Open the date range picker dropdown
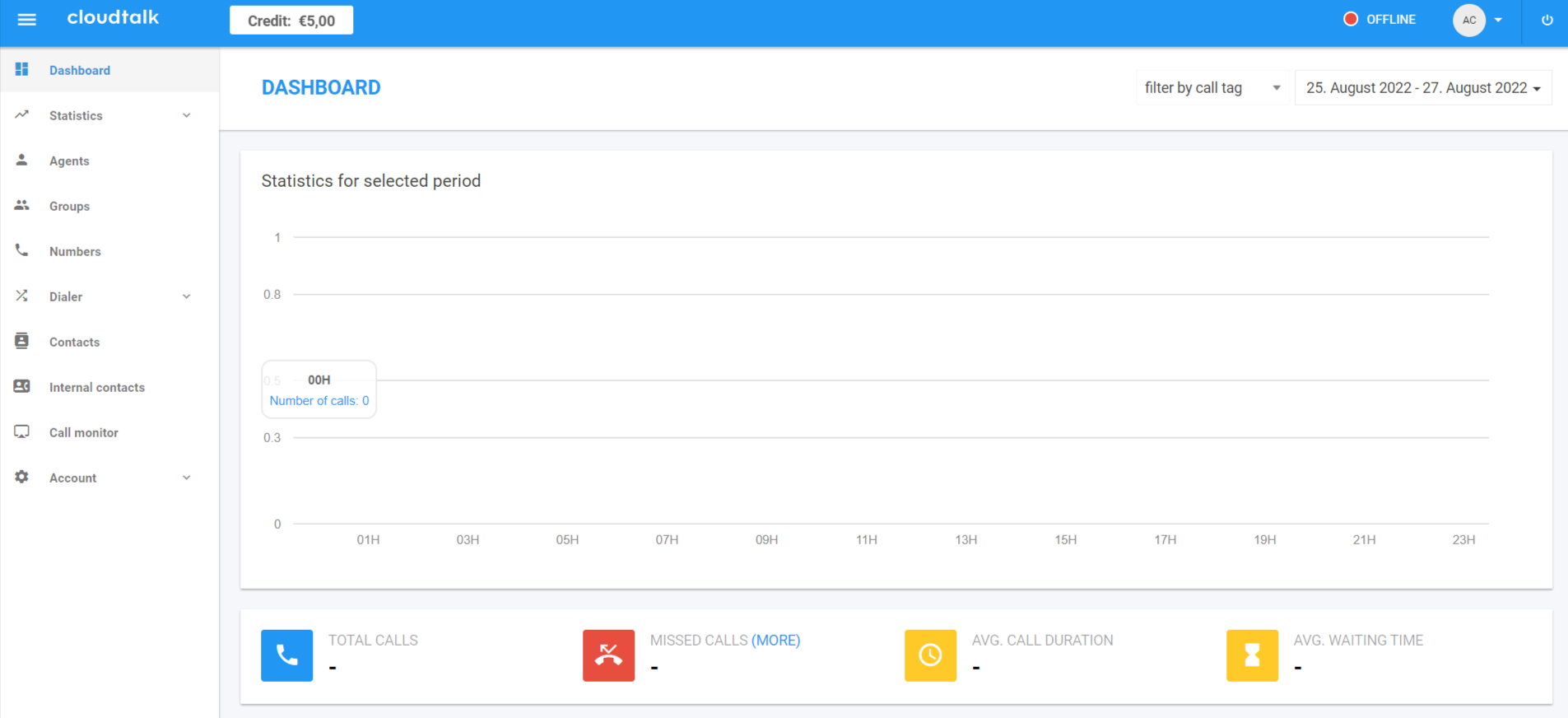1568x718 pixels. pos(1424,87)
